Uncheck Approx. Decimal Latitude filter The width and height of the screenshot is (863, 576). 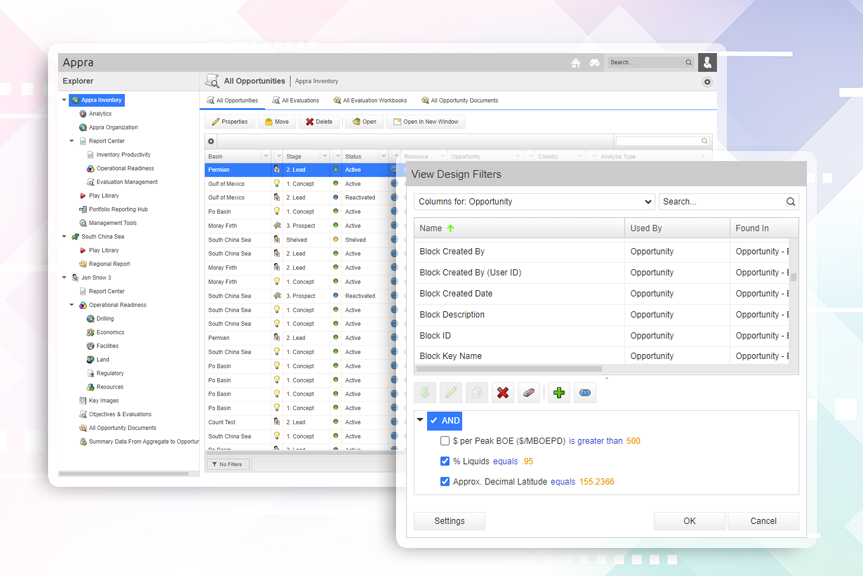click(x=445, y=482)
